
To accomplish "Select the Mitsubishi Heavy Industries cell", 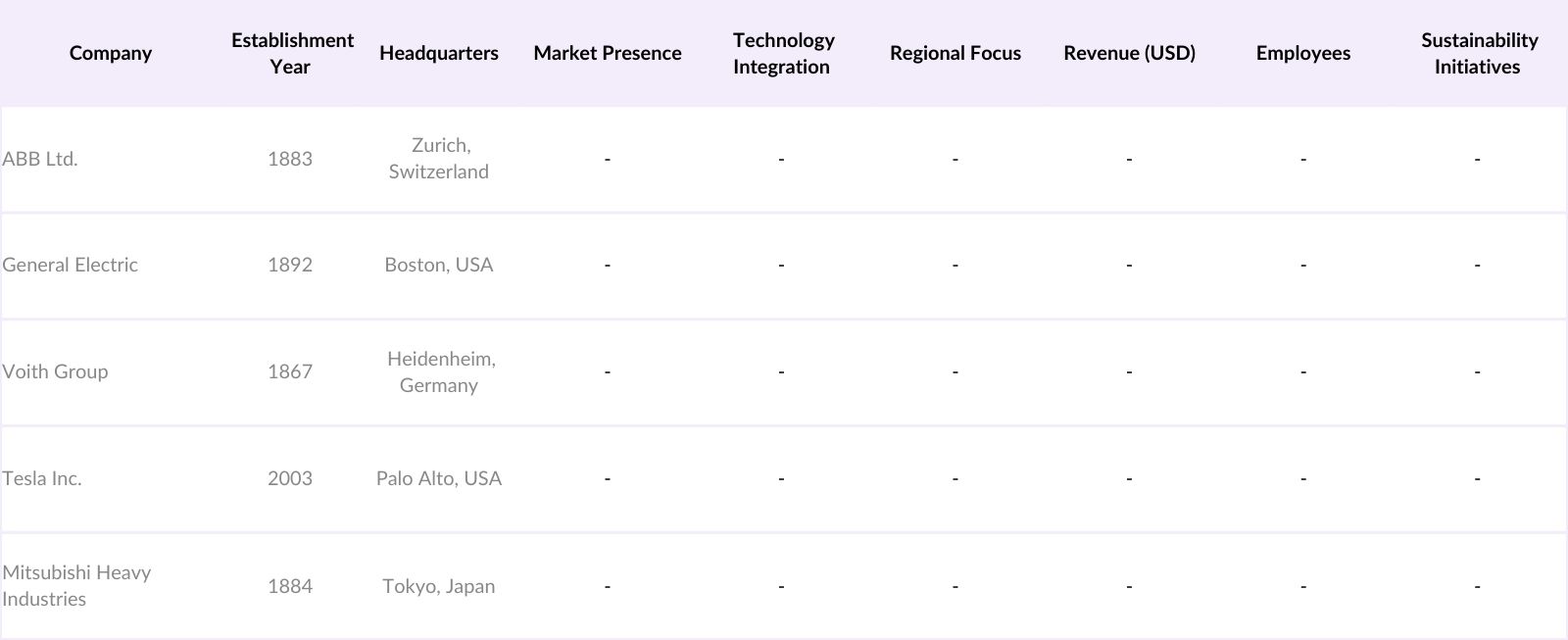I will tap(76, 585).
